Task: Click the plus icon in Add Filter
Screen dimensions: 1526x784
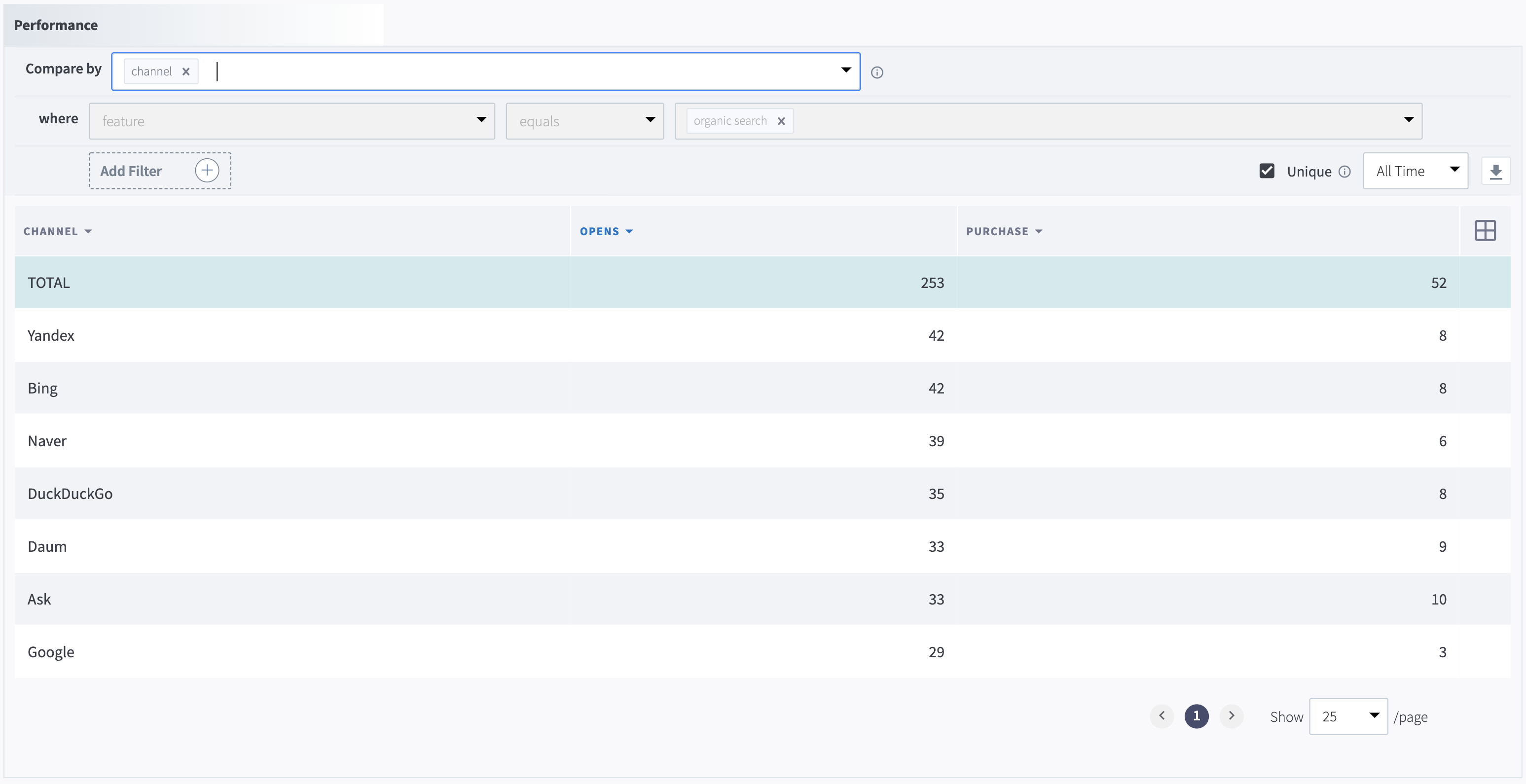Action: (x=207, y=171)
